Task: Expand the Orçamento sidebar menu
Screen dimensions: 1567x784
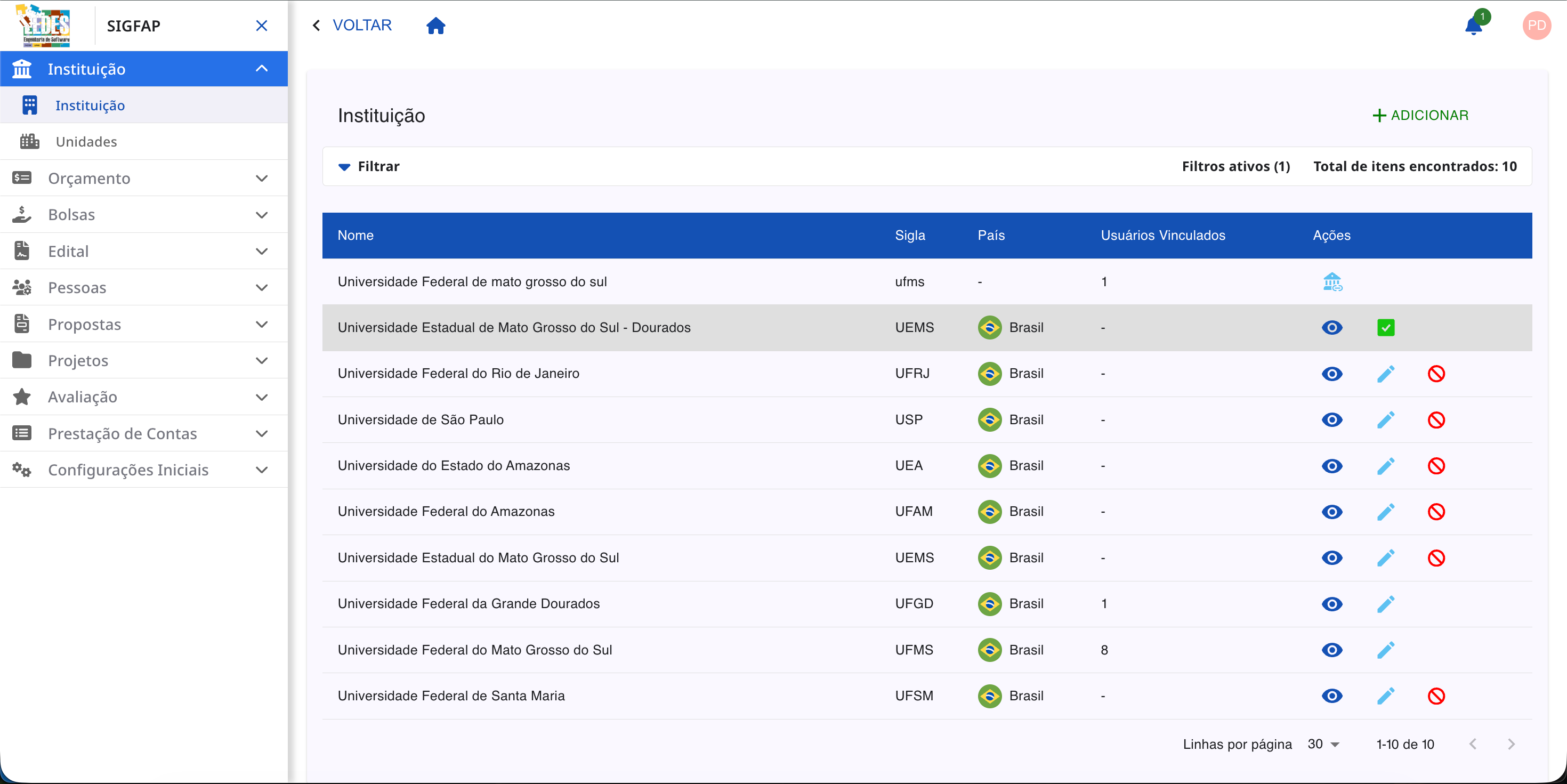Action: click(x=143, y=178)
